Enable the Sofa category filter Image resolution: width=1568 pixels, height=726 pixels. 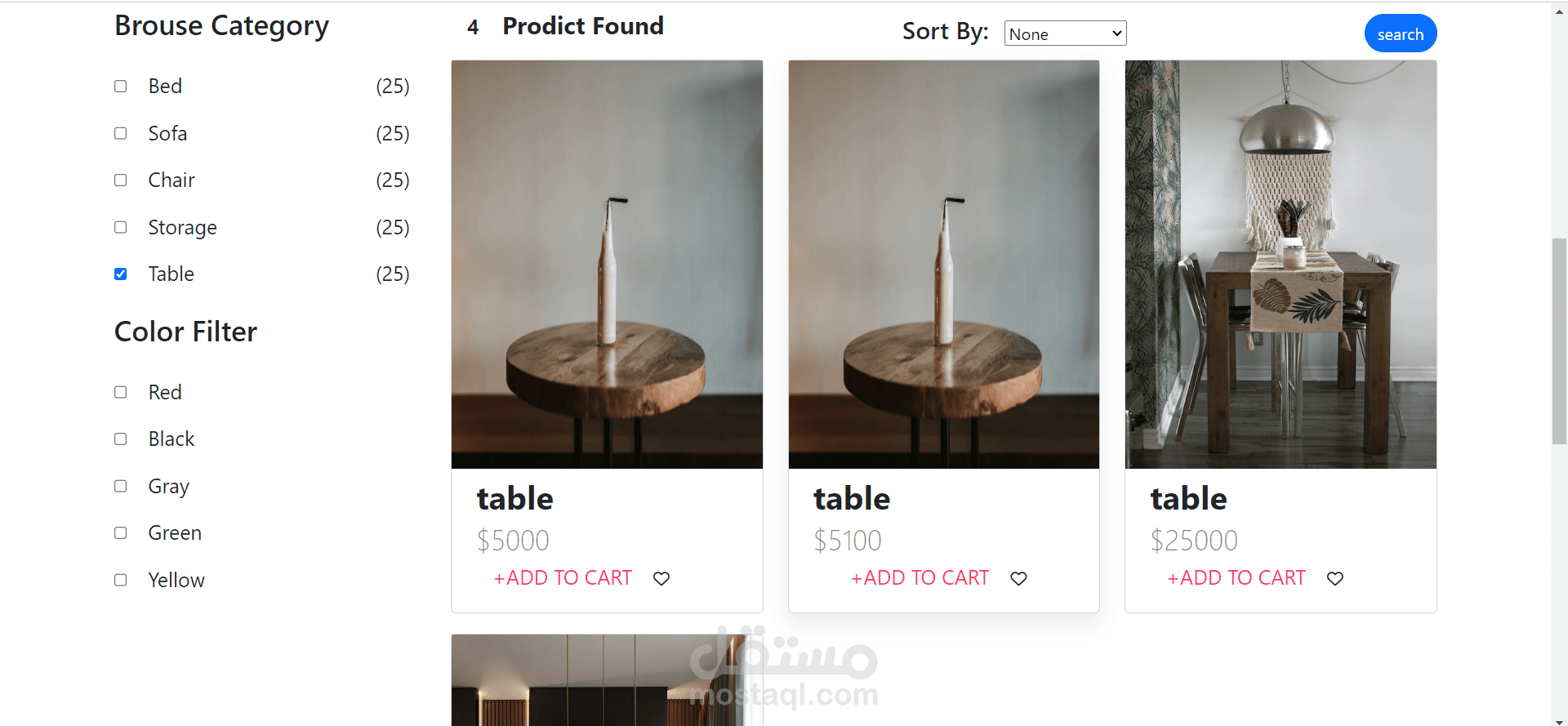pyautogui.click(x=121, y=133)
